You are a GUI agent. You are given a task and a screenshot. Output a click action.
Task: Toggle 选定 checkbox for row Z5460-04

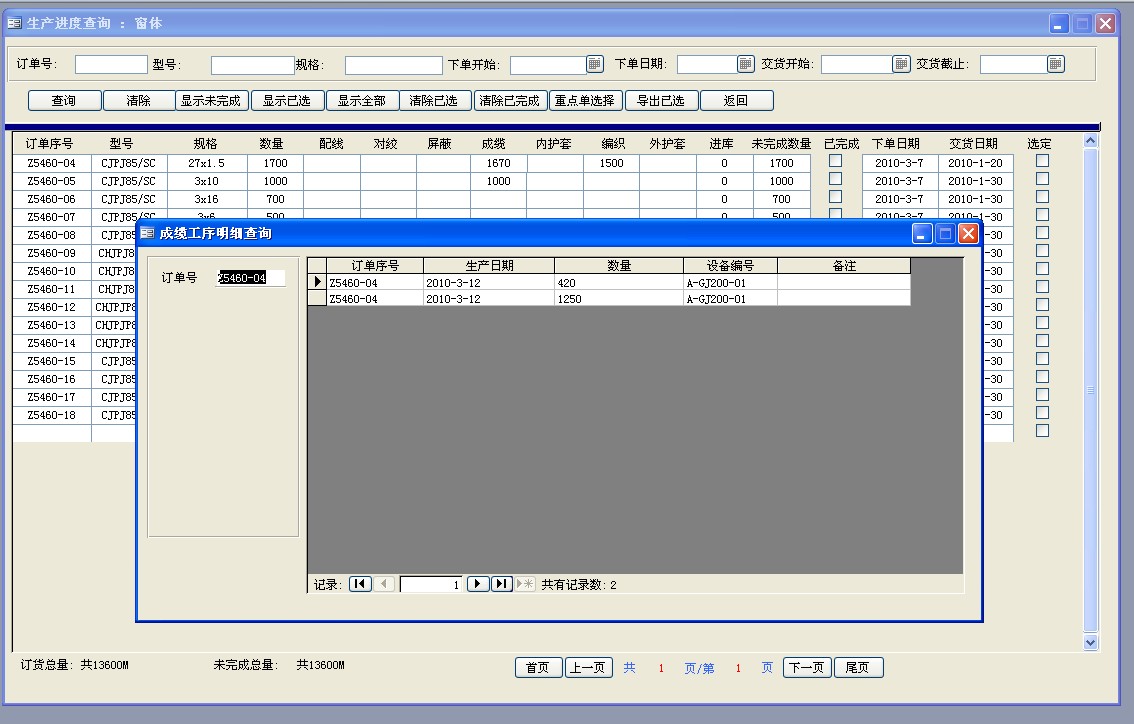(x=1042, y=161)
